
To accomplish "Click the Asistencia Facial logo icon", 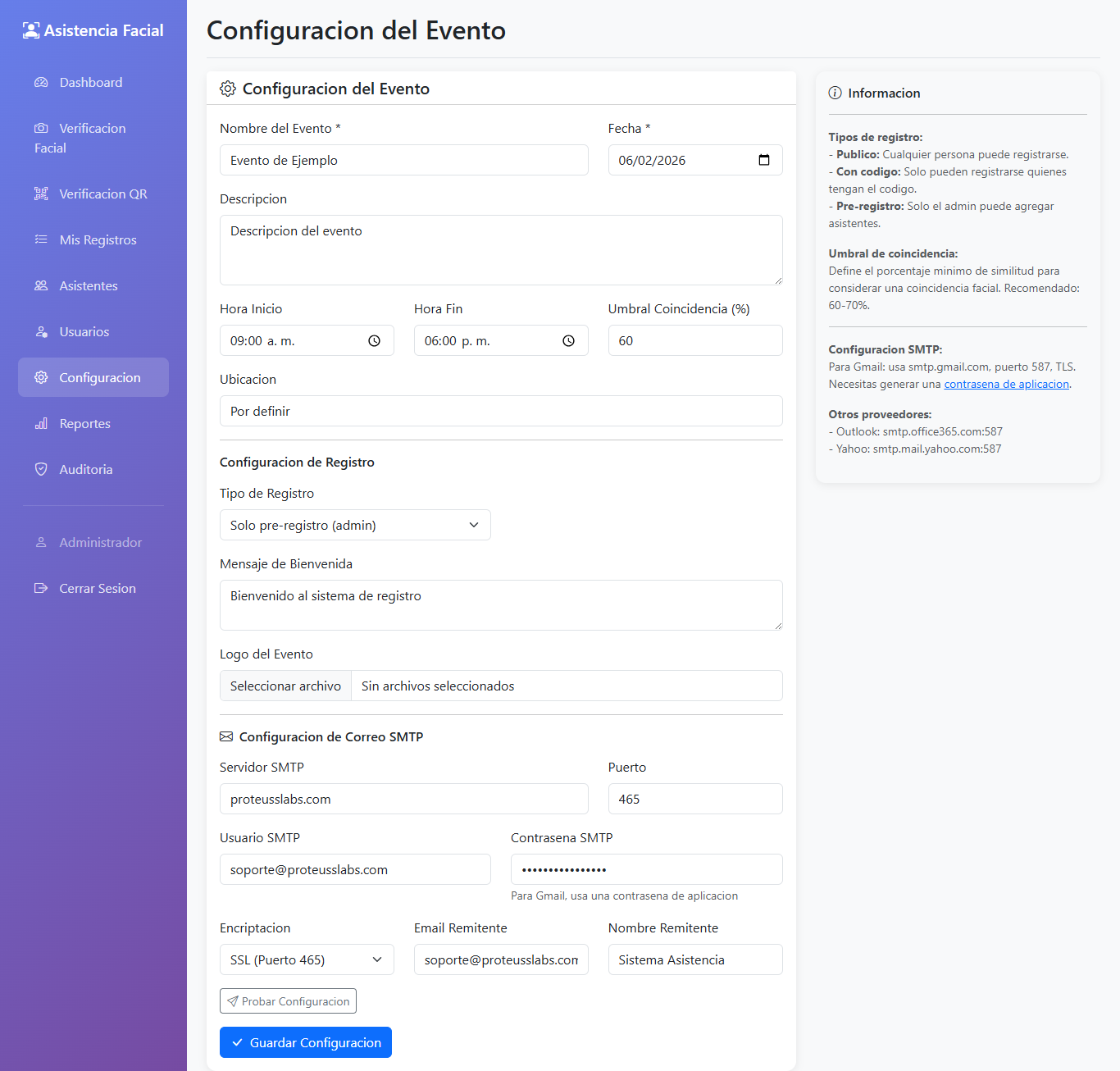I will pyautogui.click(x=31, y=31).
